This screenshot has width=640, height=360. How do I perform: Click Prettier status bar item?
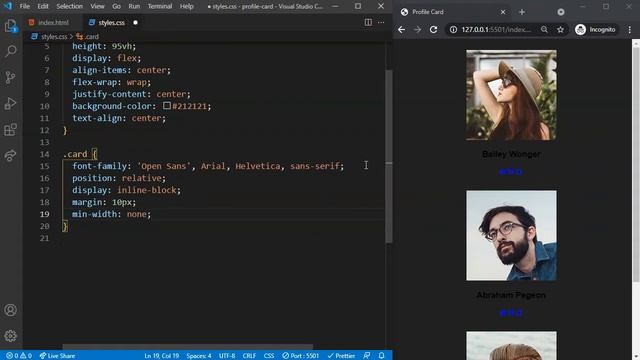(x=341, y=356)
